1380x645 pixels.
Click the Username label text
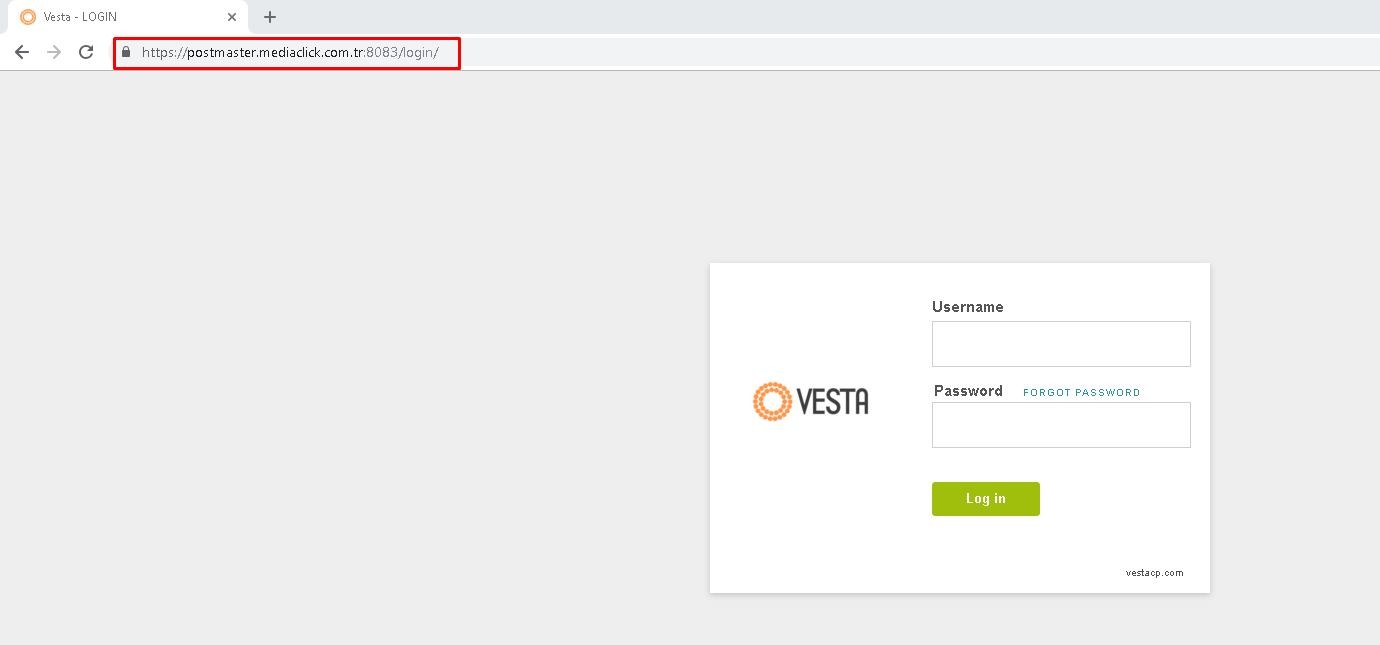967,307
